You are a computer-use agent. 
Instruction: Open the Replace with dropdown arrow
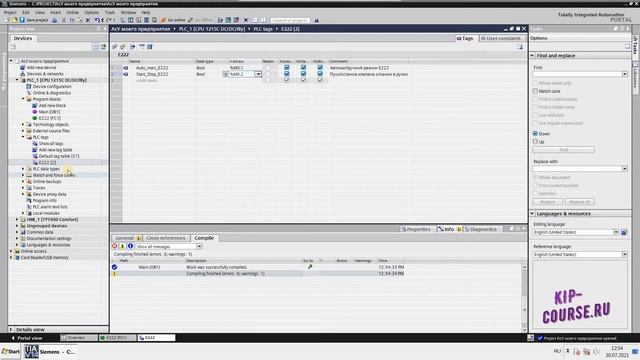(624, 169)
